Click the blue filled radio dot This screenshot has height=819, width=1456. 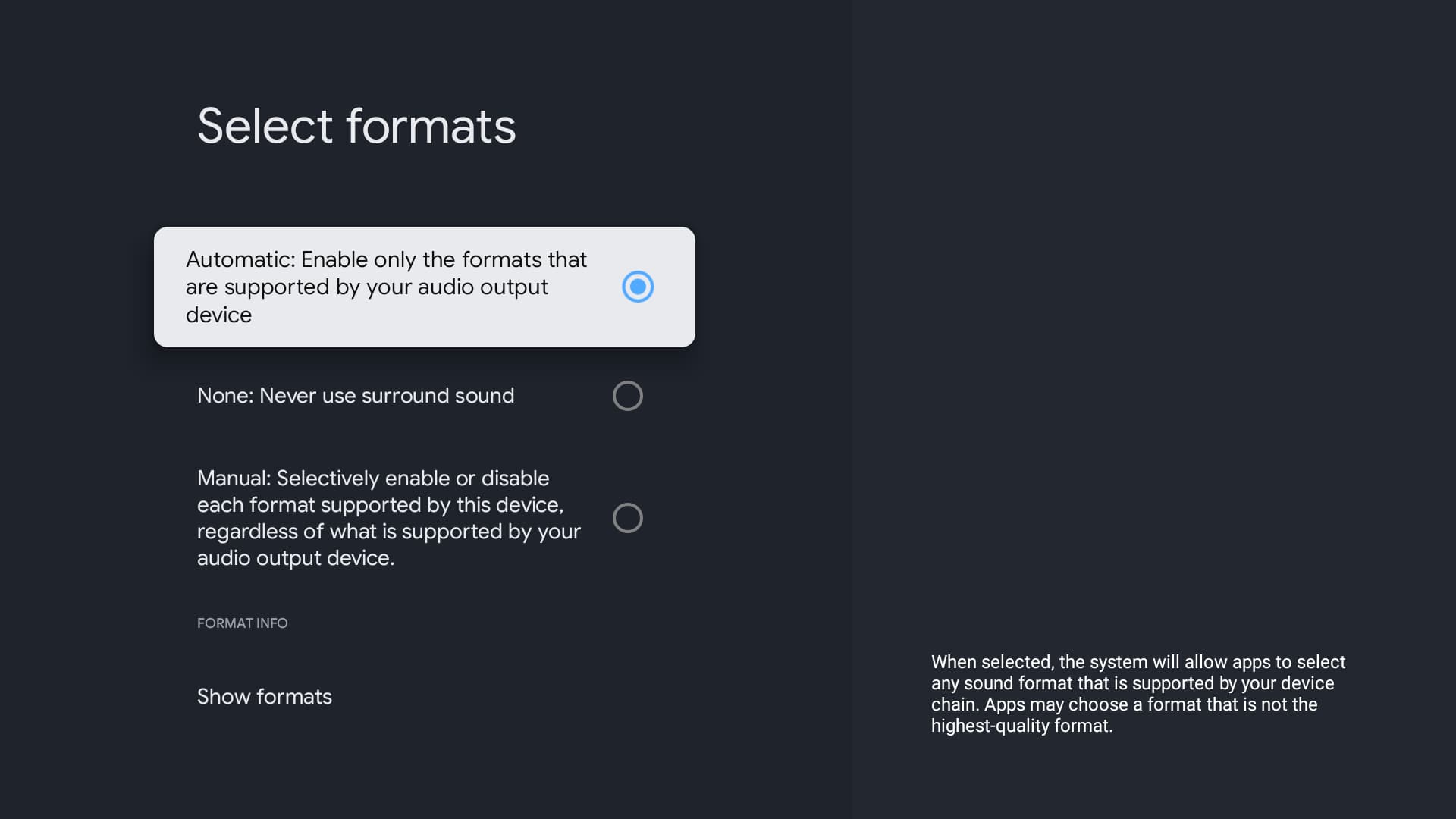638,287
